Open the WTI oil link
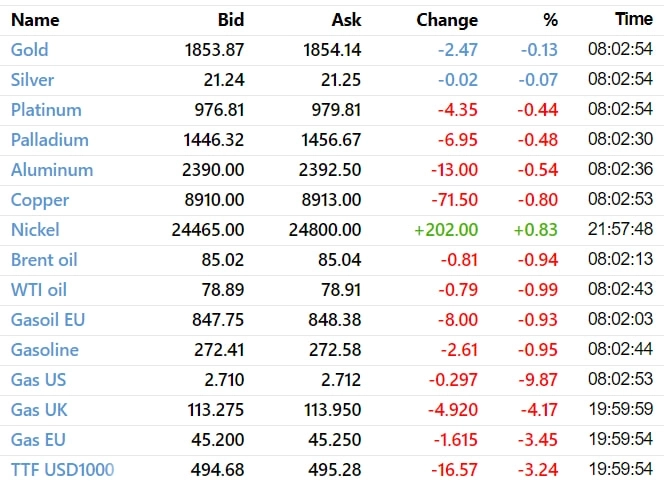Screen dimensions: 664x492 (39, 290)
